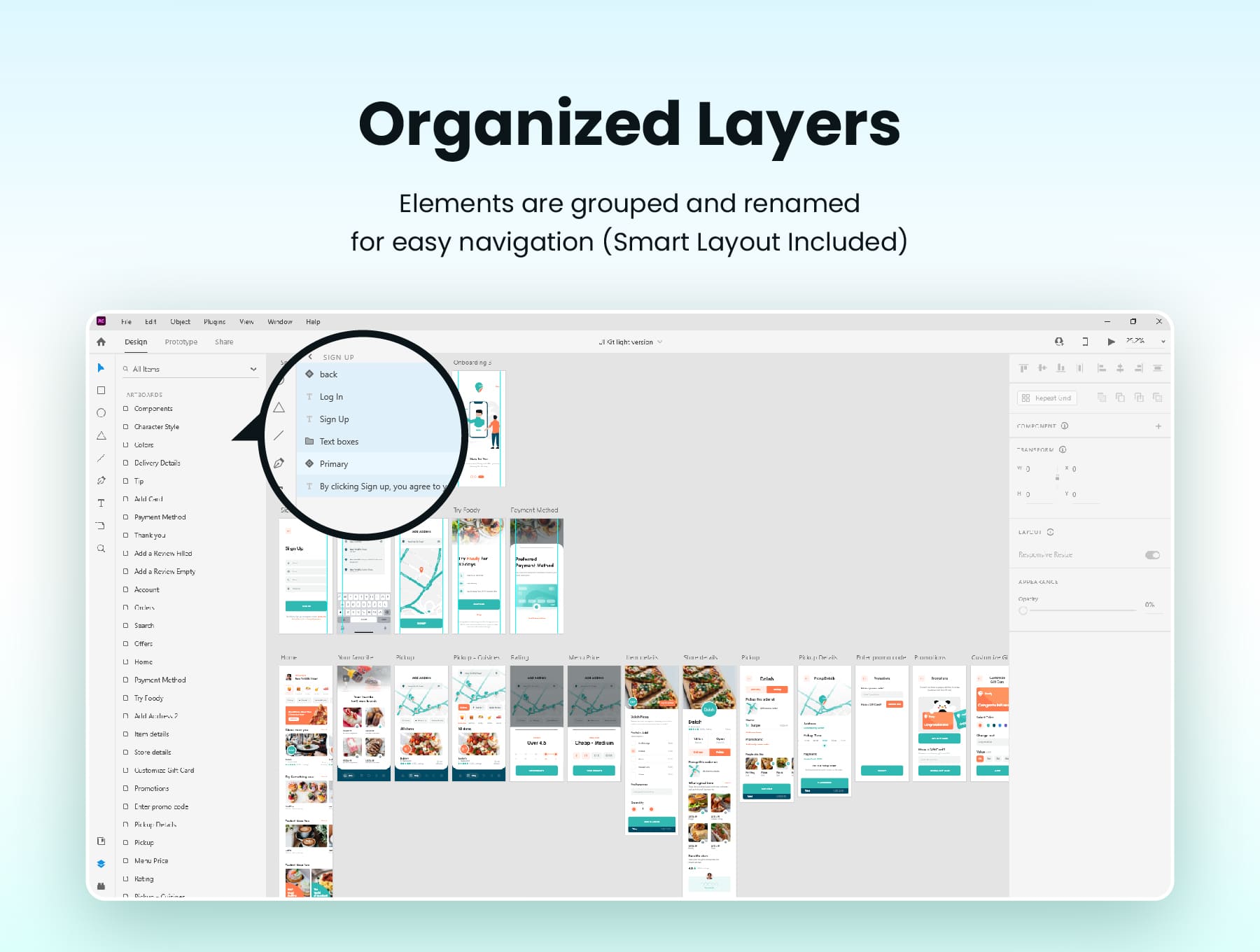Expand the All Items filter dropdown
1260x952 pixels.
tap(253, 369)
